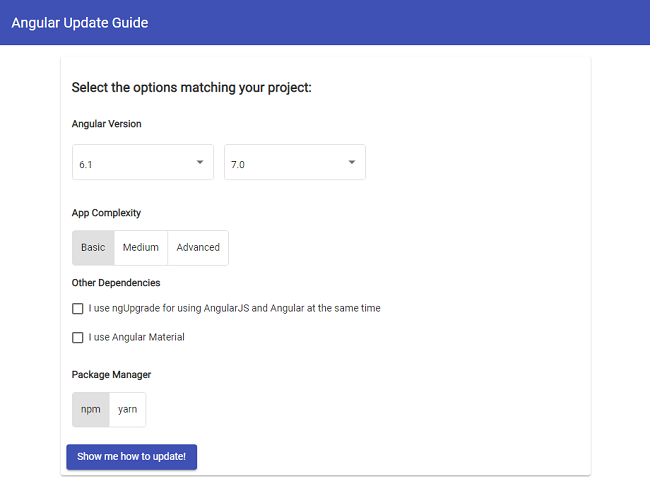This screenshot has width=650, height=486.
Task: Check the Angular Material checkbox
Action: 78,338
